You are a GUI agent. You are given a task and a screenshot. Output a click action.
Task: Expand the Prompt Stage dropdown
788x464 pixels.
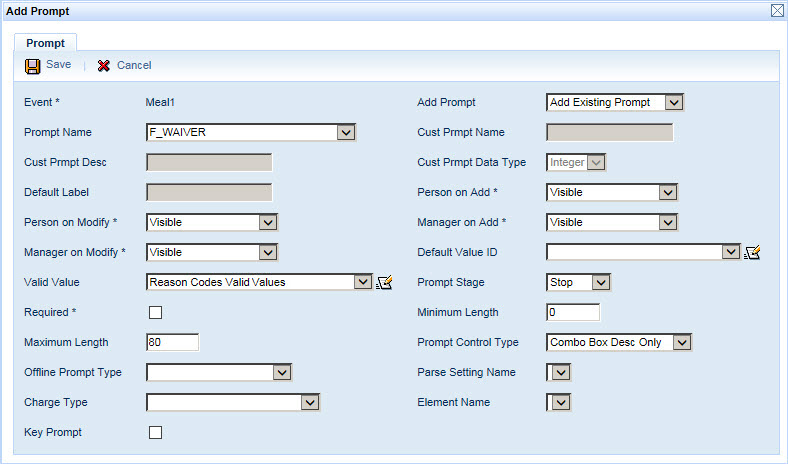tap(600, 282)
